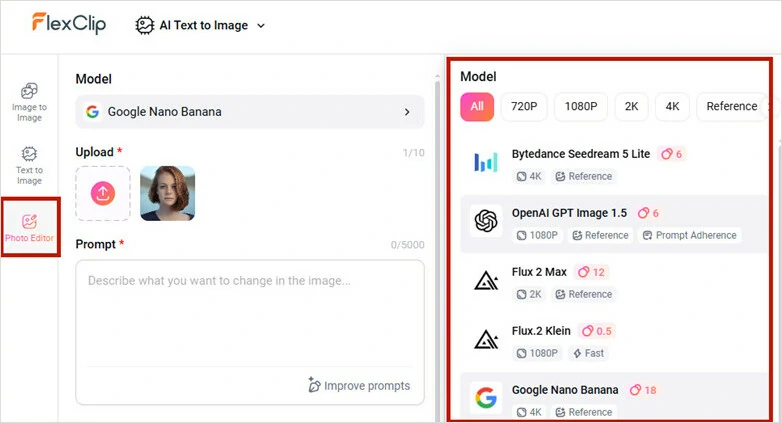Click the Google logo in model list

(486, 398)
